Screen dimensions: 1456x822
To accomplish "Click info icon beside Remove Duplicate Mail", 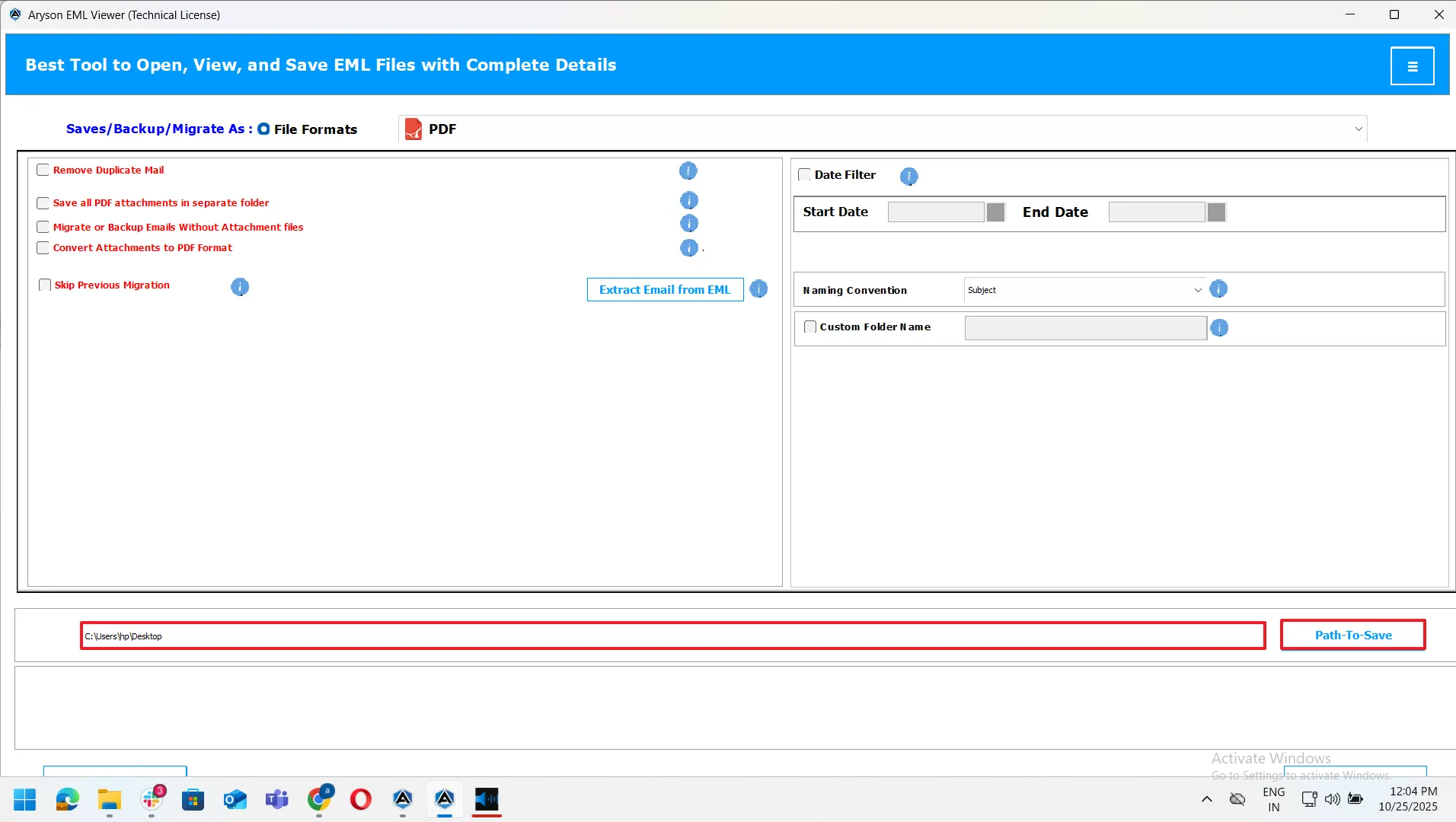I will pyautogui.click(x=688, y=171).
